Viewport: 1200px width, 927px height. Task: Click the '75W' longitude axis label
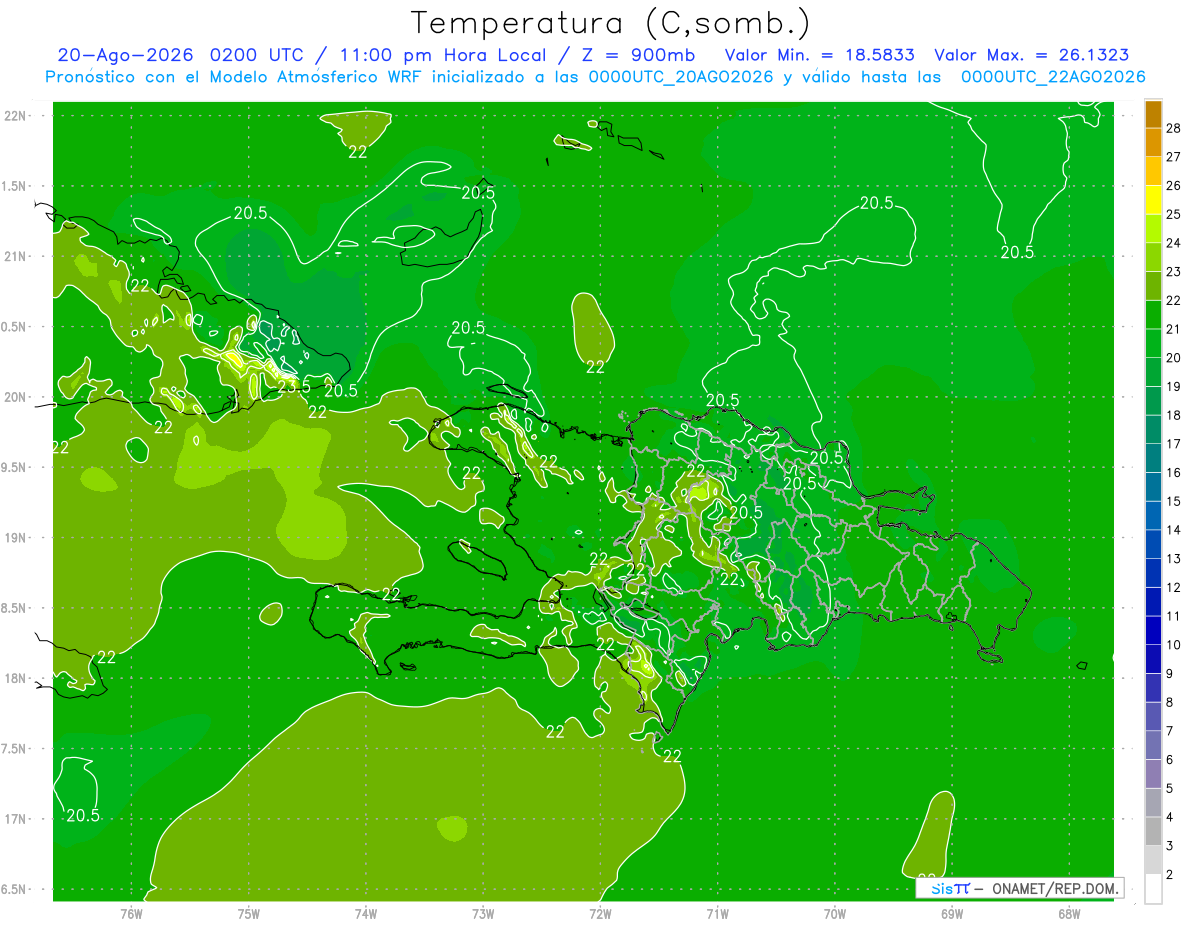(249, 914)
